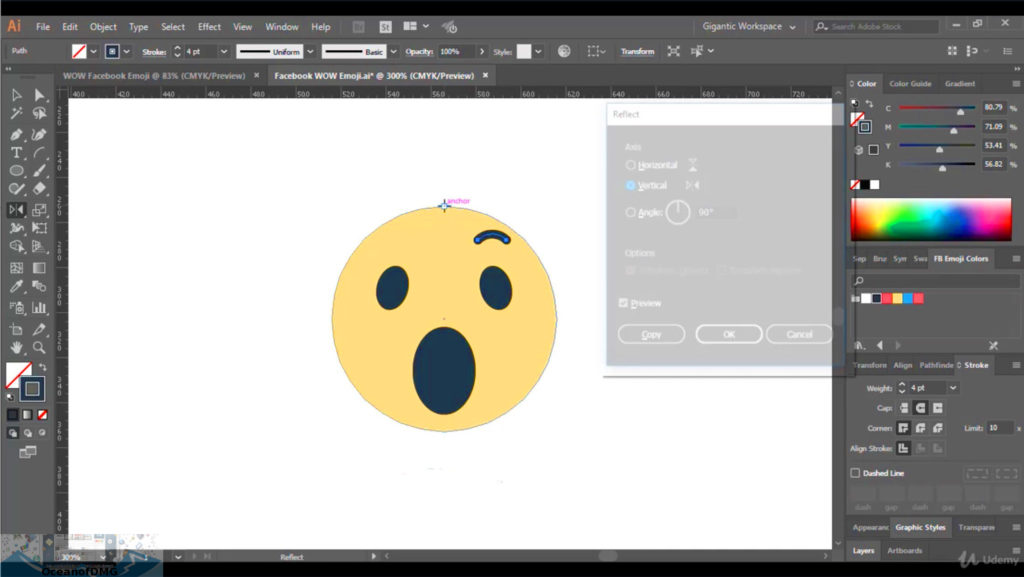Select the Type tool
Viewport: 1024px width, 577px height.
[x=16, y=153]
